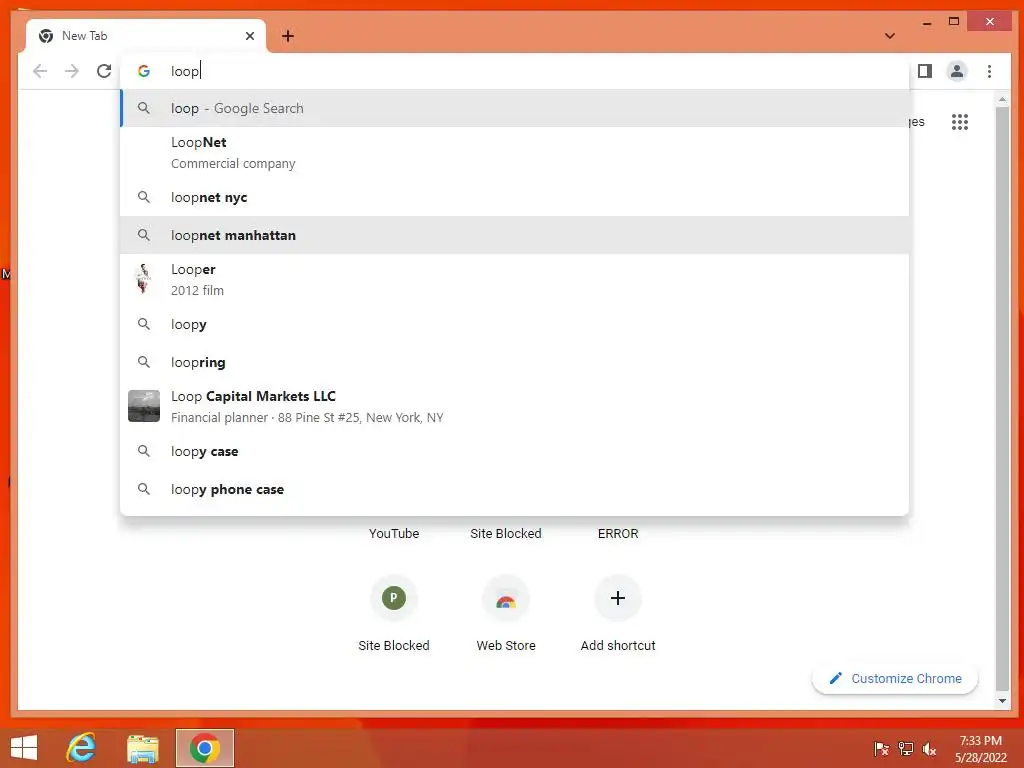Open File Explorer from the taskbar
This screenshot has width=1024, height=768.
pos(143,748)
